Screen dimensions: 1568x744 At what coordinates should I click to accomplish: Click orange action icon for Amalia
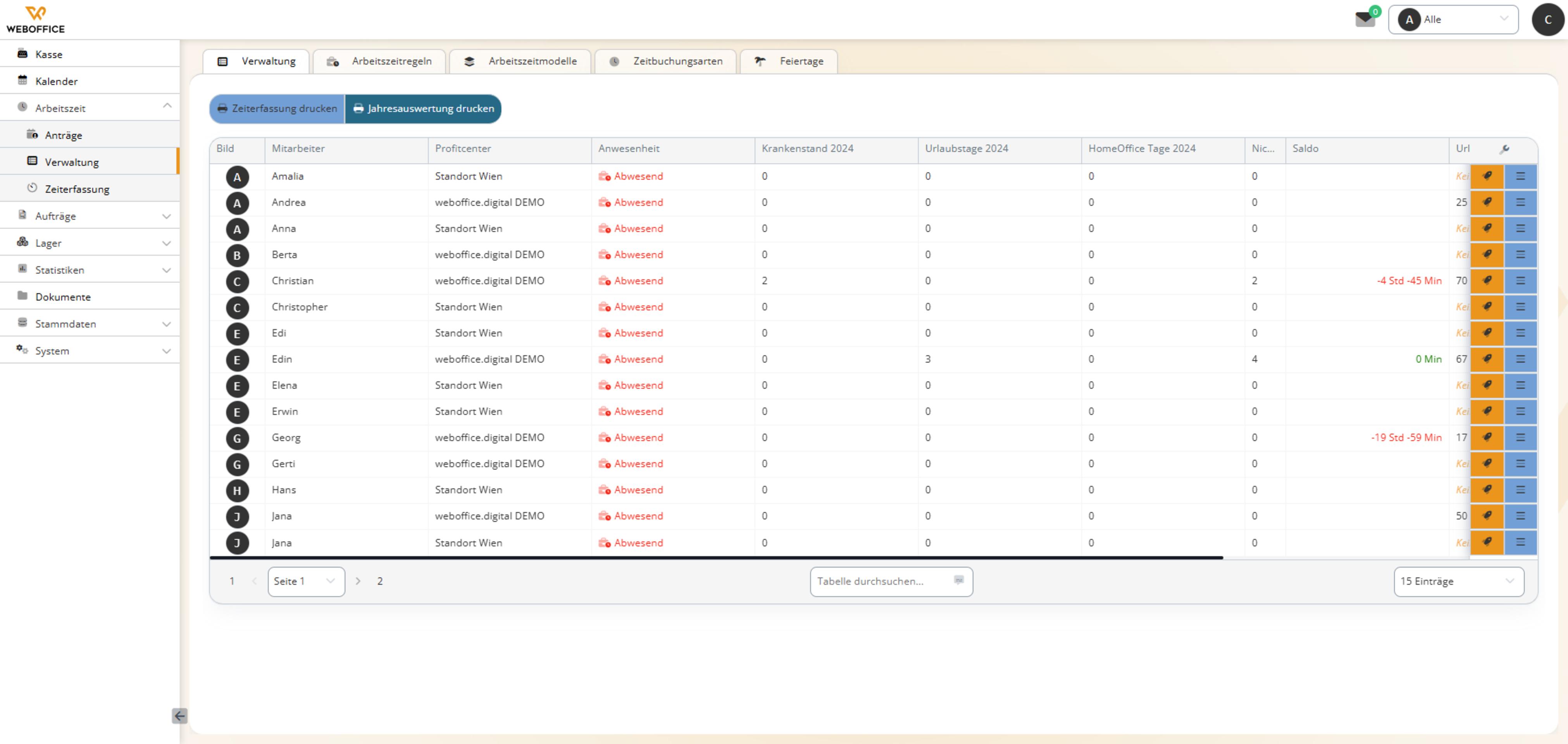point(1487,177)
